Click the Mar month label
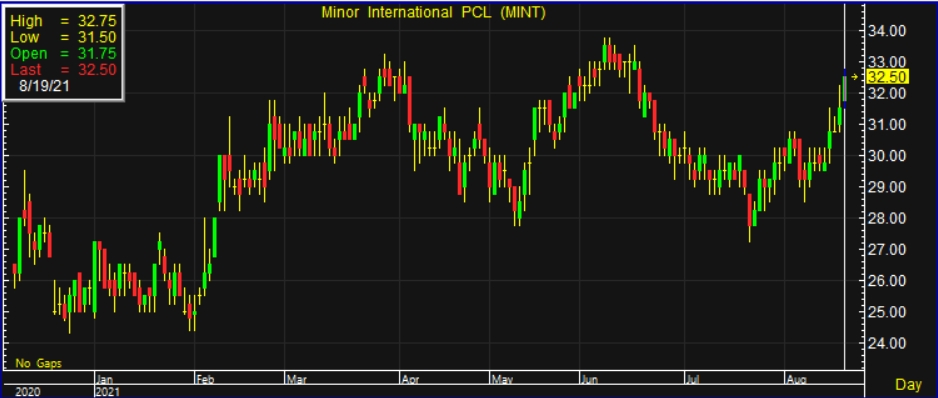This screenshot has height=398, width=938. [296, 378]
